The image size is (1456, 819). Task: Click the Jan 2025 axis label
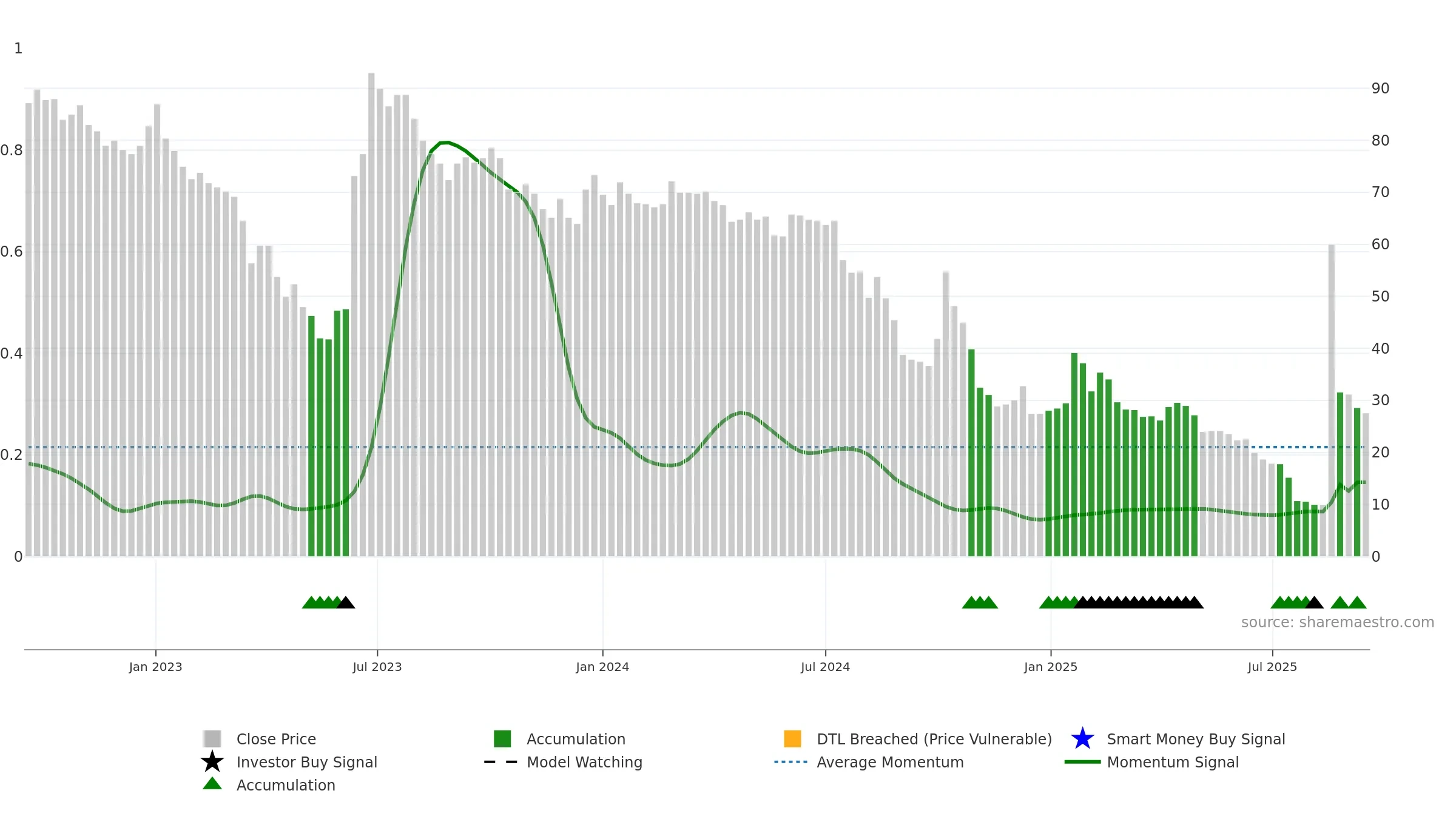pyautogui.click(x=1051, y=667)
